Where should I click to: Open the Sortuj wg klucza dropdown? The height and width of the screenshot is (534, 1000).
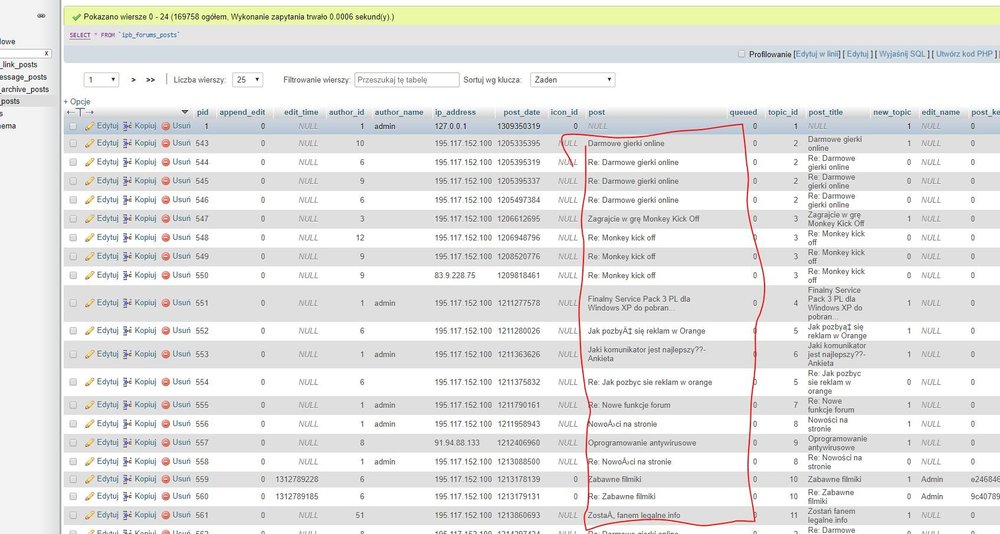[x=565, y=79]
